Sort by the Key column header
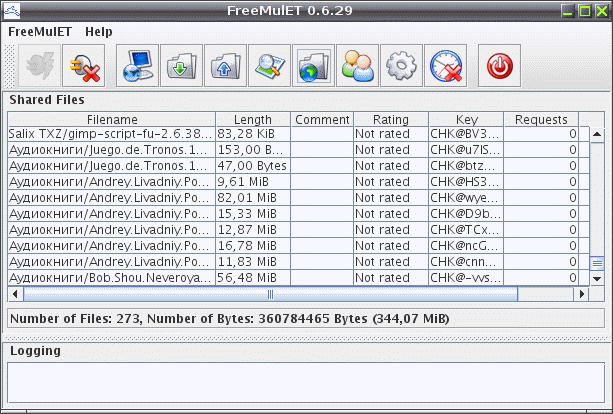 click(x=466, y=119)
